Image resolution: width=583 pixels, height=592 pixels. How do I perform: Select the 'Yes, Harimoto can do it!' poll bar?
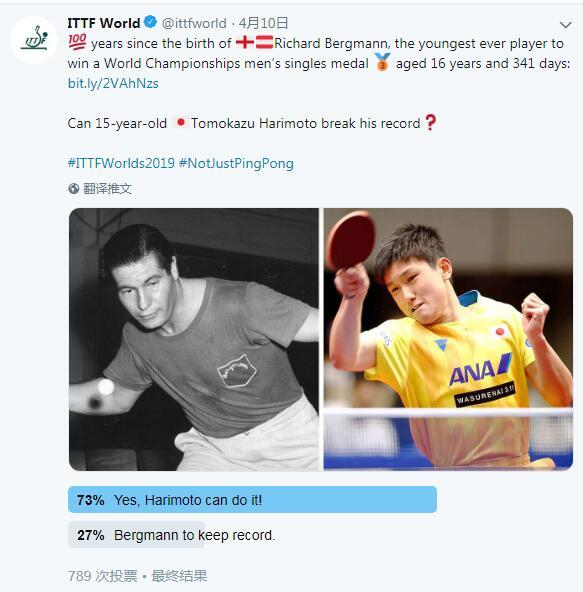pos(252,500)
